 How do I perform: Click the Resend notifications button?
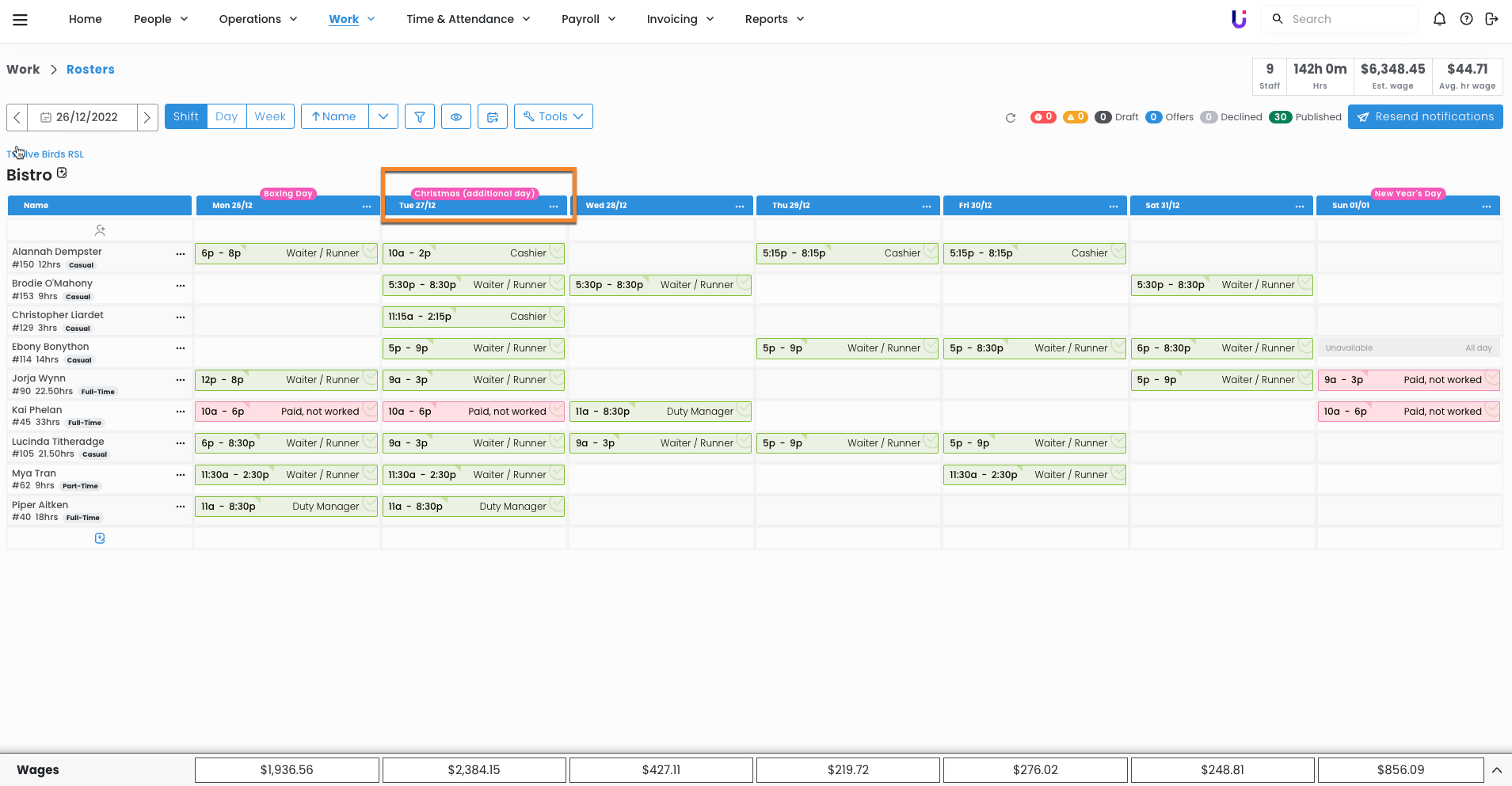[1425, 116]
